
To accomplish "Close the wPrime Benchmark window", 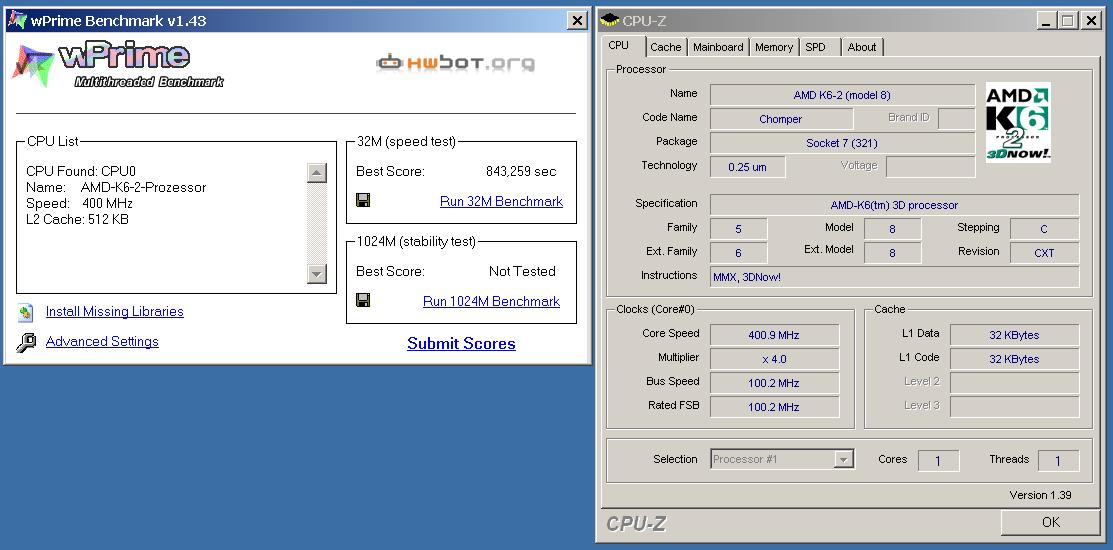I will [578, 21].
